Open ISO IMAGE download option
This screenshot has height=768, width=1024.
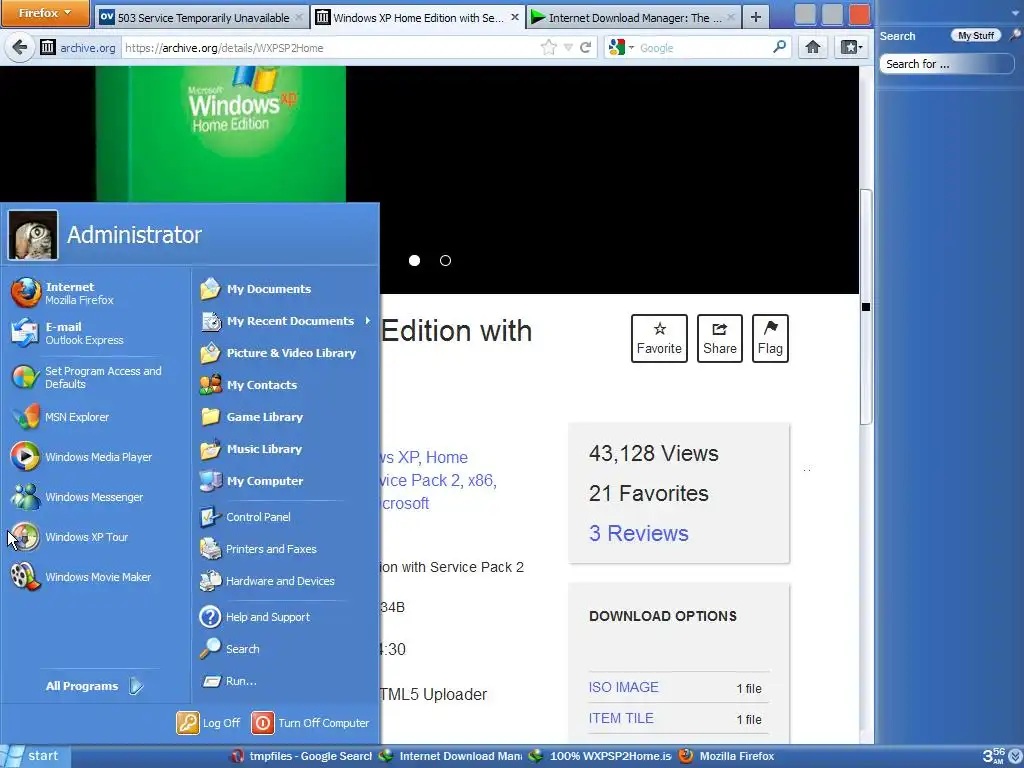624,687
